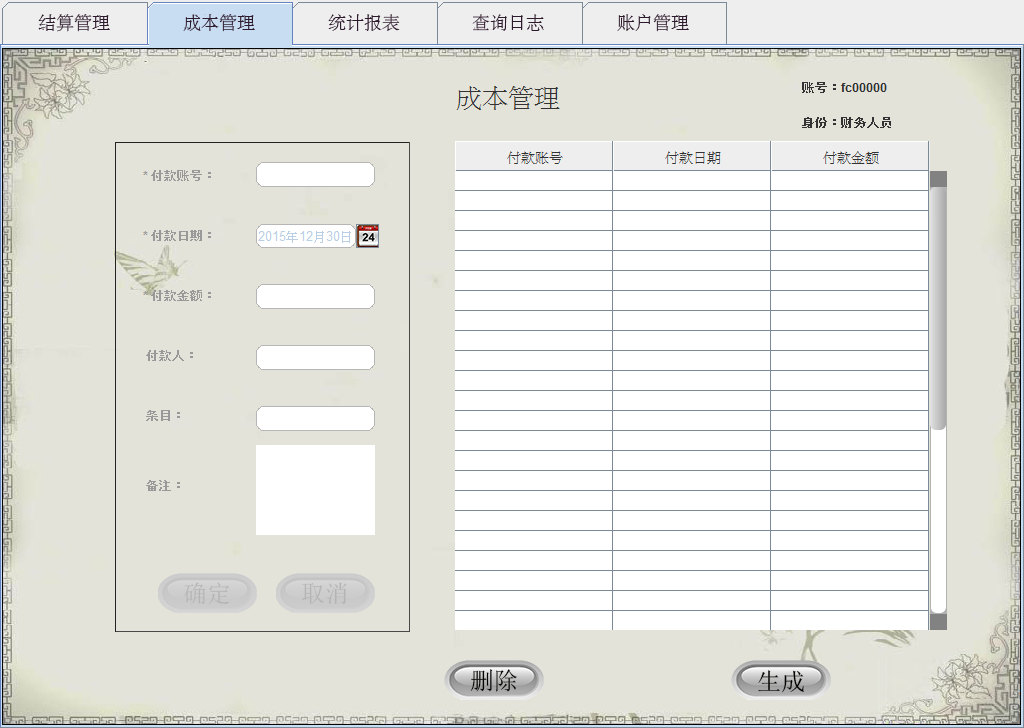Open the calendar icon next to 付款日期
Screen dimensions: 1024x728
click(366, 236)
